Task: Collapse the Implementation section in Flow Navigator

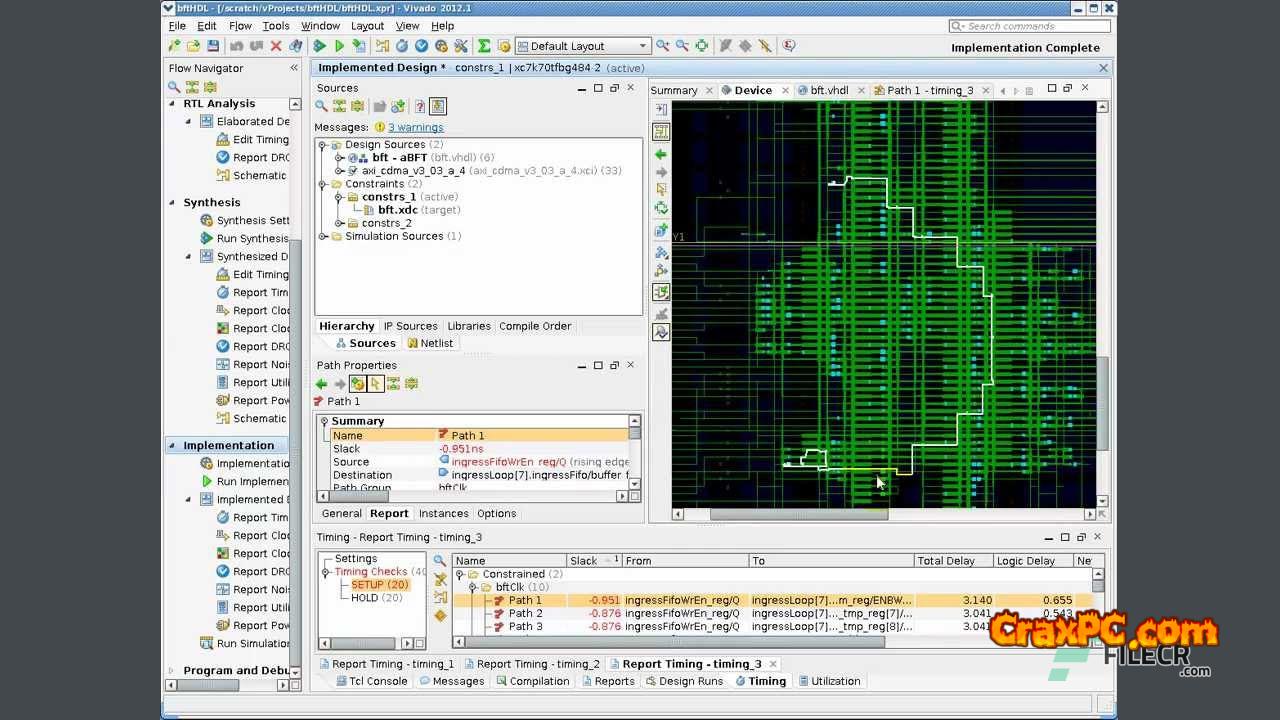Action: pos(172,446)
